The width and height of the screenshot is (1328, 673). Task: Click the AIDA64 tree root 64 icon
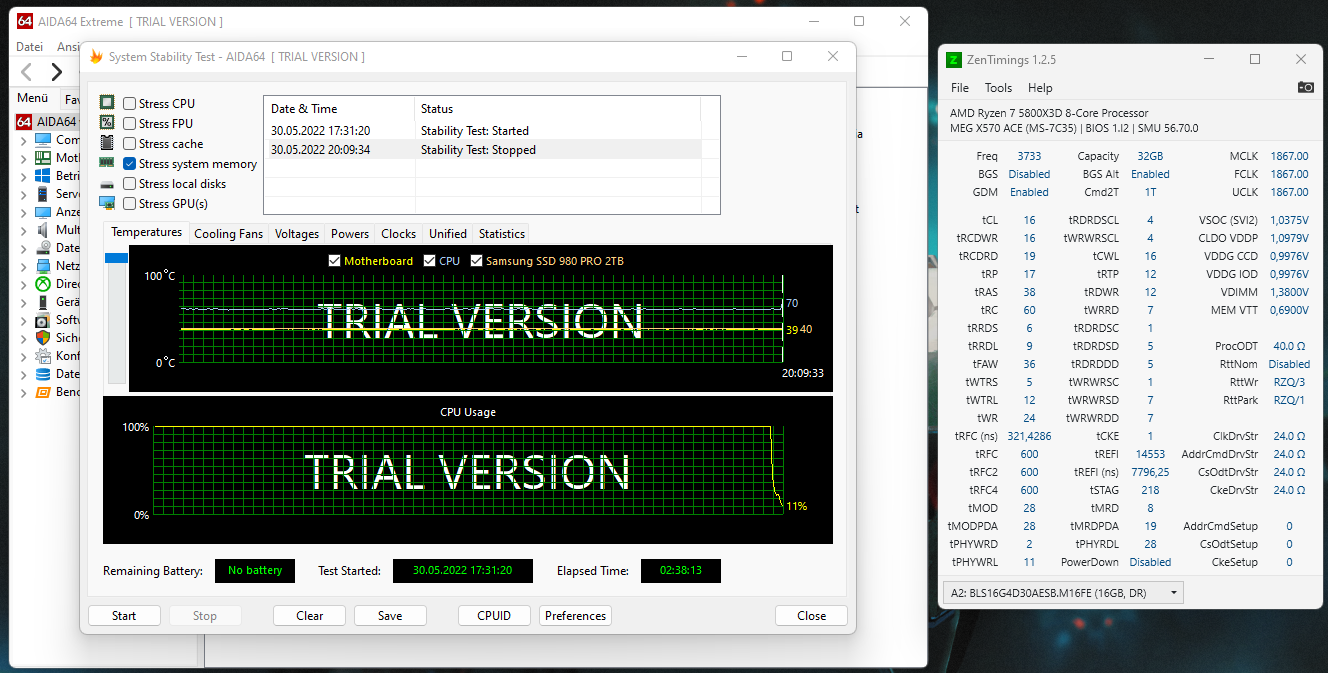25,122
